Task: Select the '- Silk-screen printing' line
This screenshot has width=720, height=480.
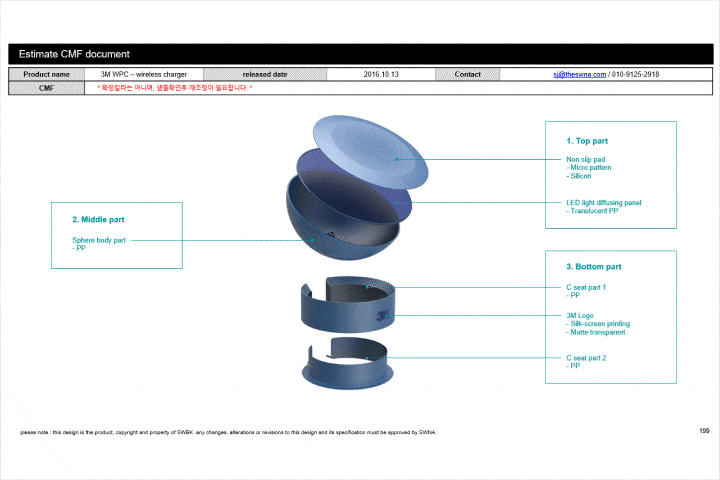Action: pyautogui.click(x=598, y=324)
